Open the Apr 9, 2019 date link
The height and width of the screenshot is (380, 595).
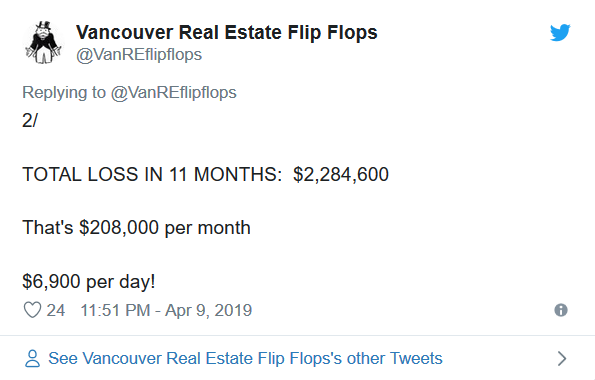pyautogui.click(x=208, y=311)
